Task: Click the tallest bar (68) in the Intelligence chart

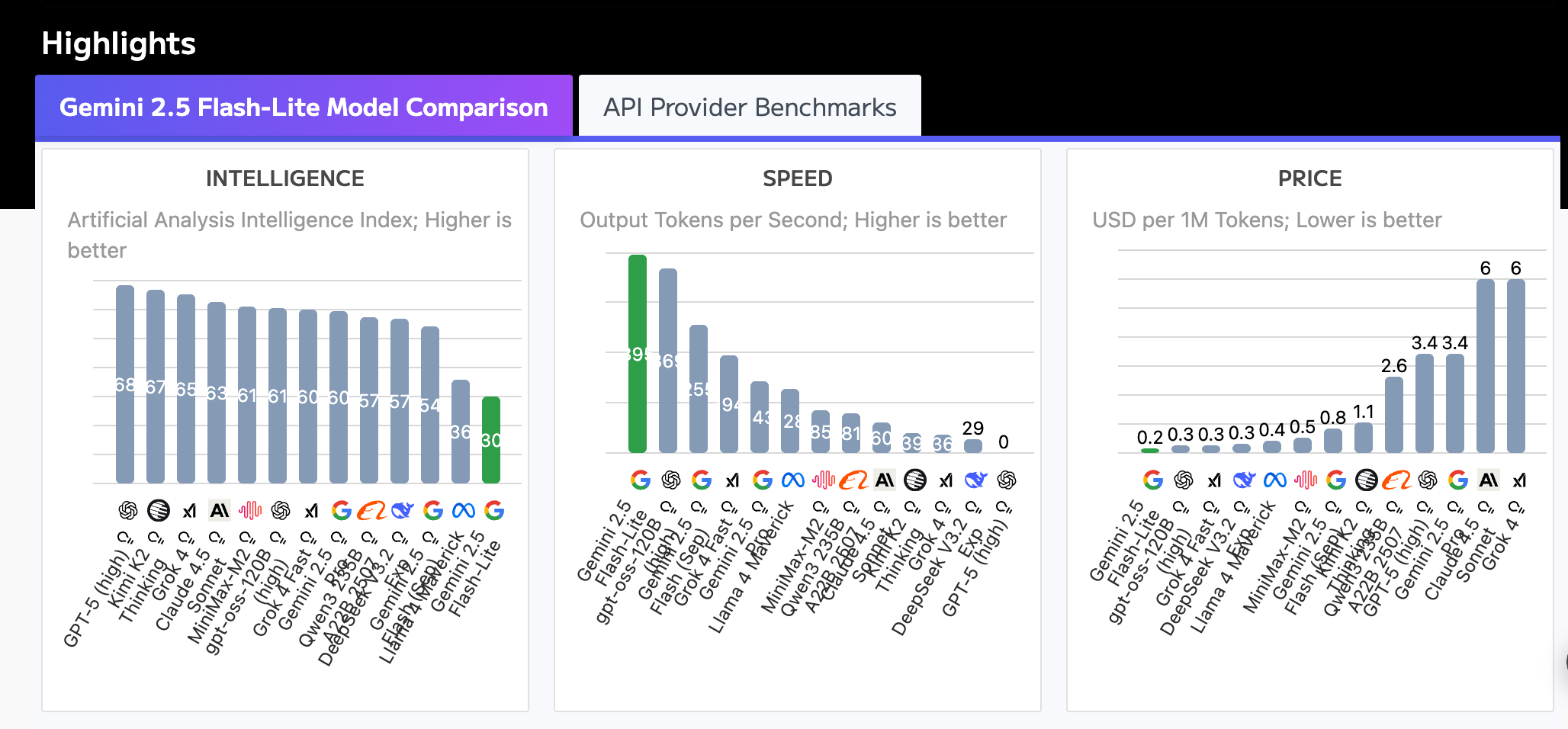Action: tap(125, 384)
